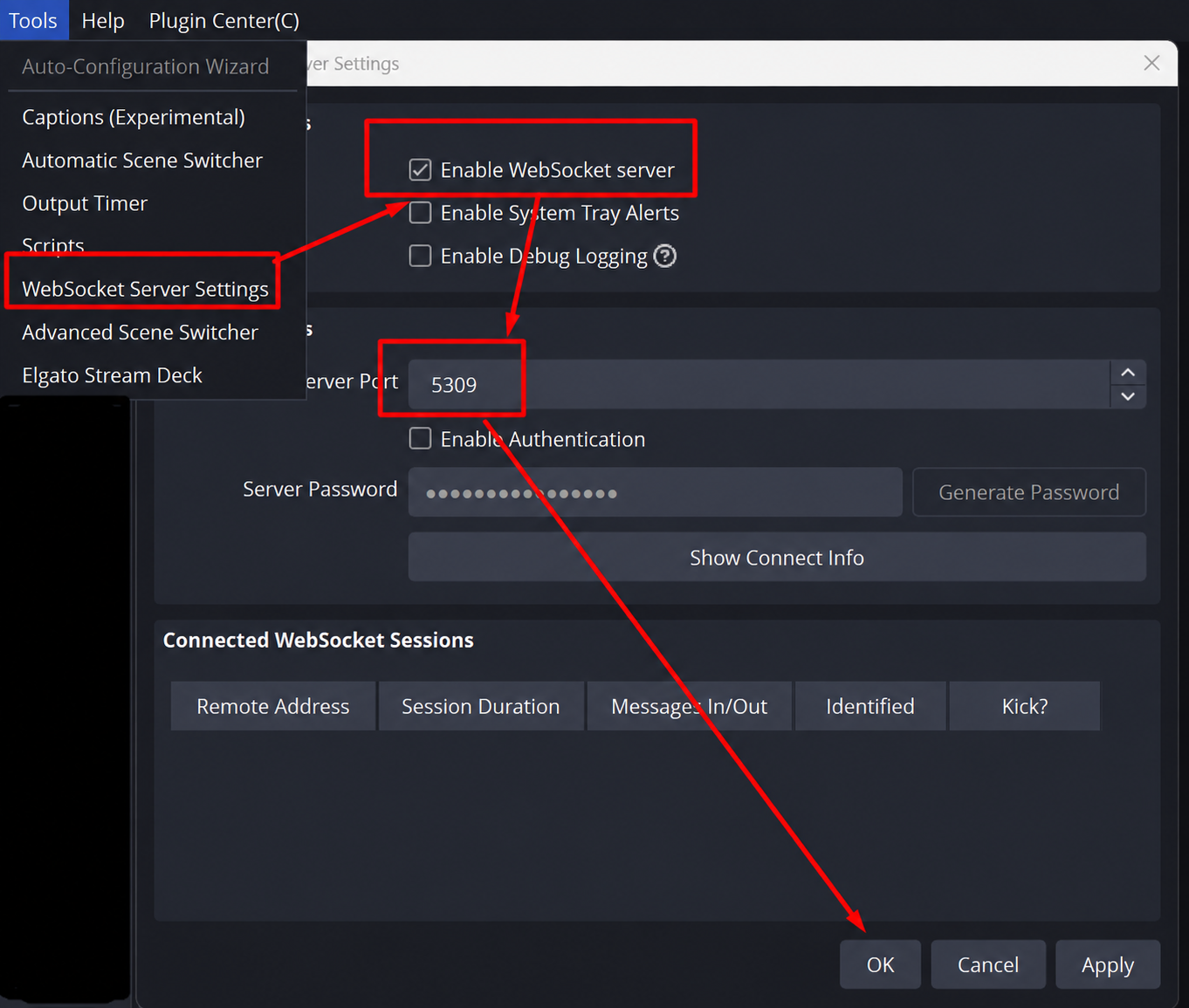This screenshot has width=1189, height=1008.
Task: Open the Debug Logging help icon
Action: (x=665, y=256)
